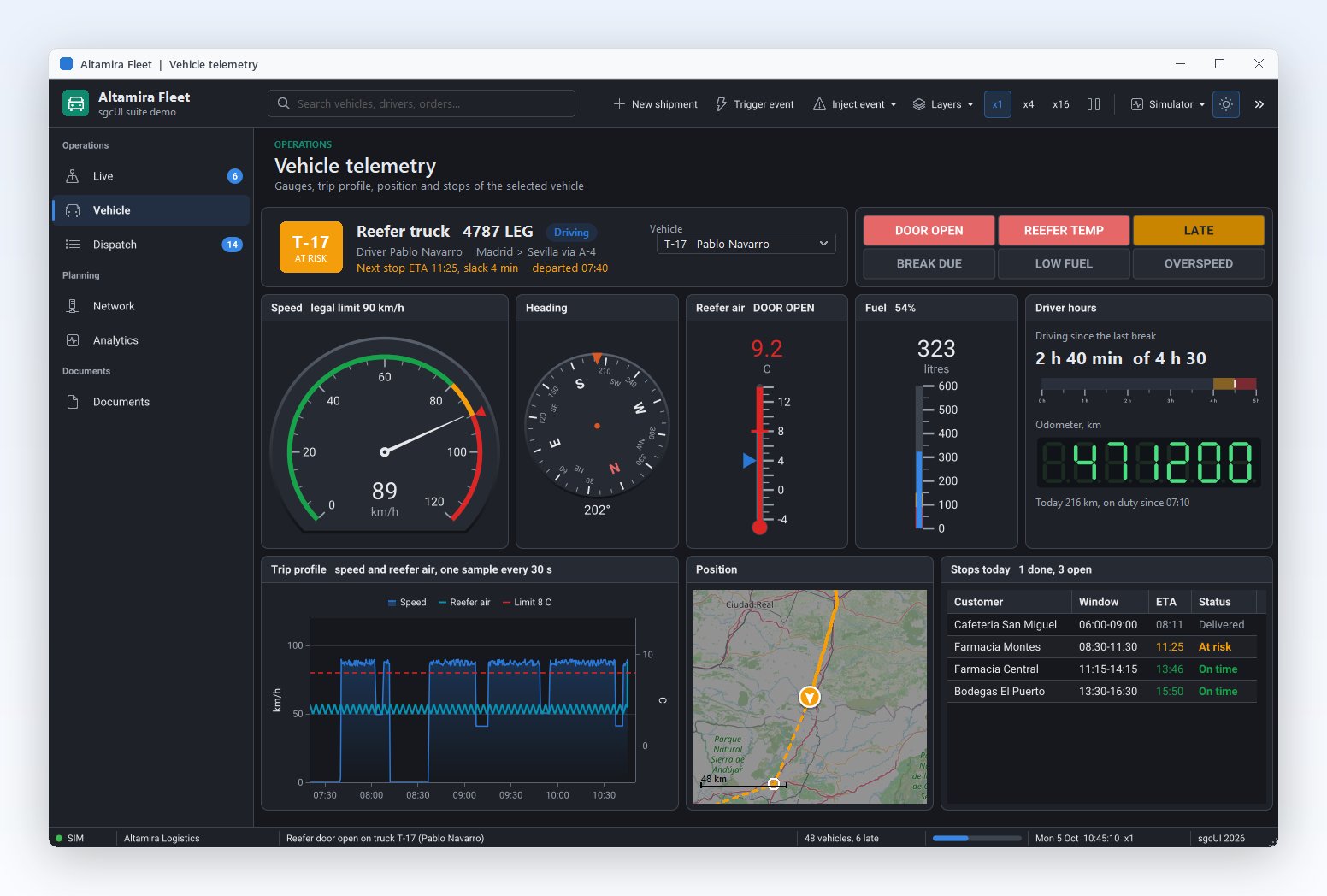The height and width of the screenshot is (896, 1327).
Task: Toggle the OVERSPEED alert
Action: pyautogui.click(x=1199, y=264)
